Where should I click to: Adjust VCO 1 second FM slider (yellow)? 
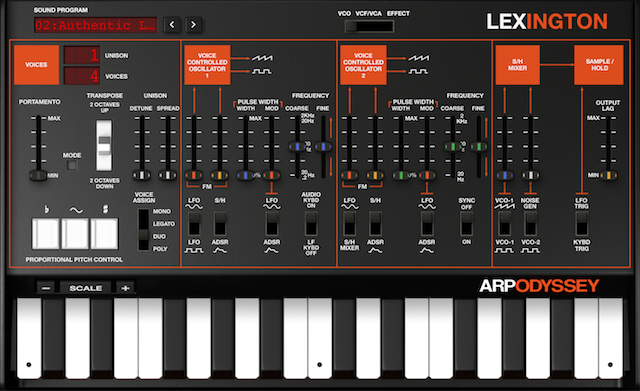[220, 176]
